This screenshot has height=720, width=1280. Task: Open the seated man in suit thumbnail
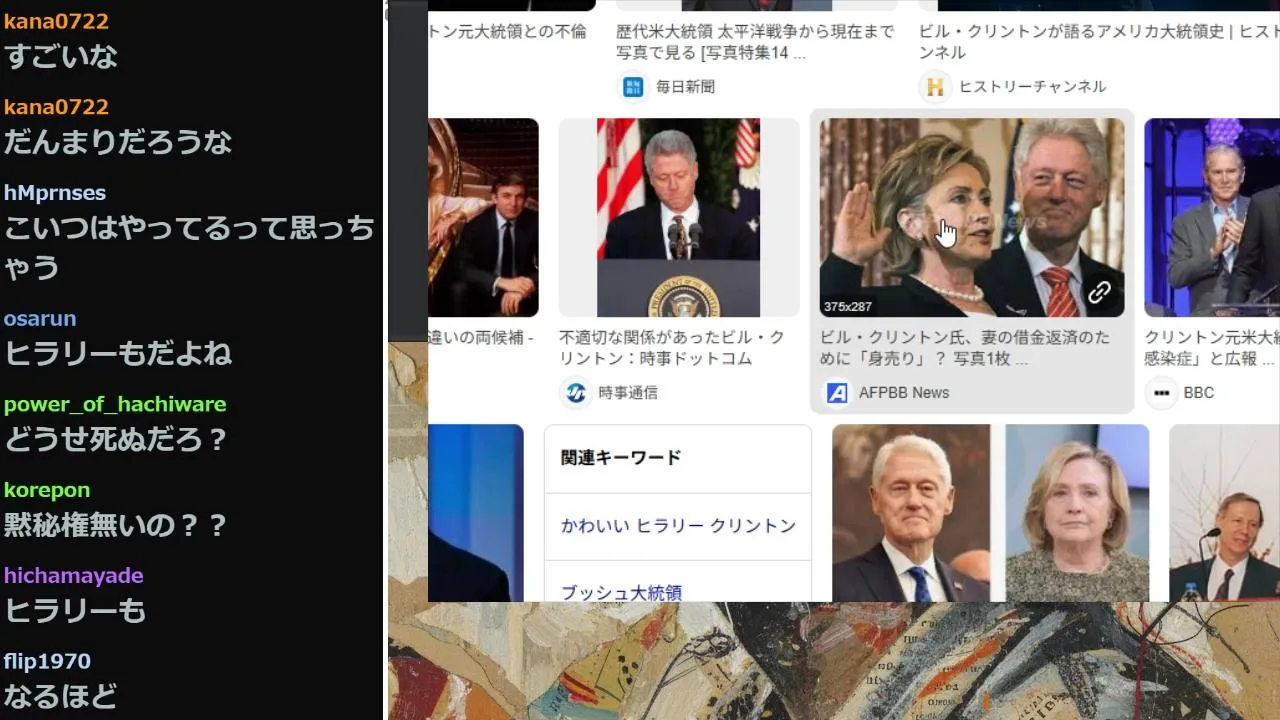point(483,217)
